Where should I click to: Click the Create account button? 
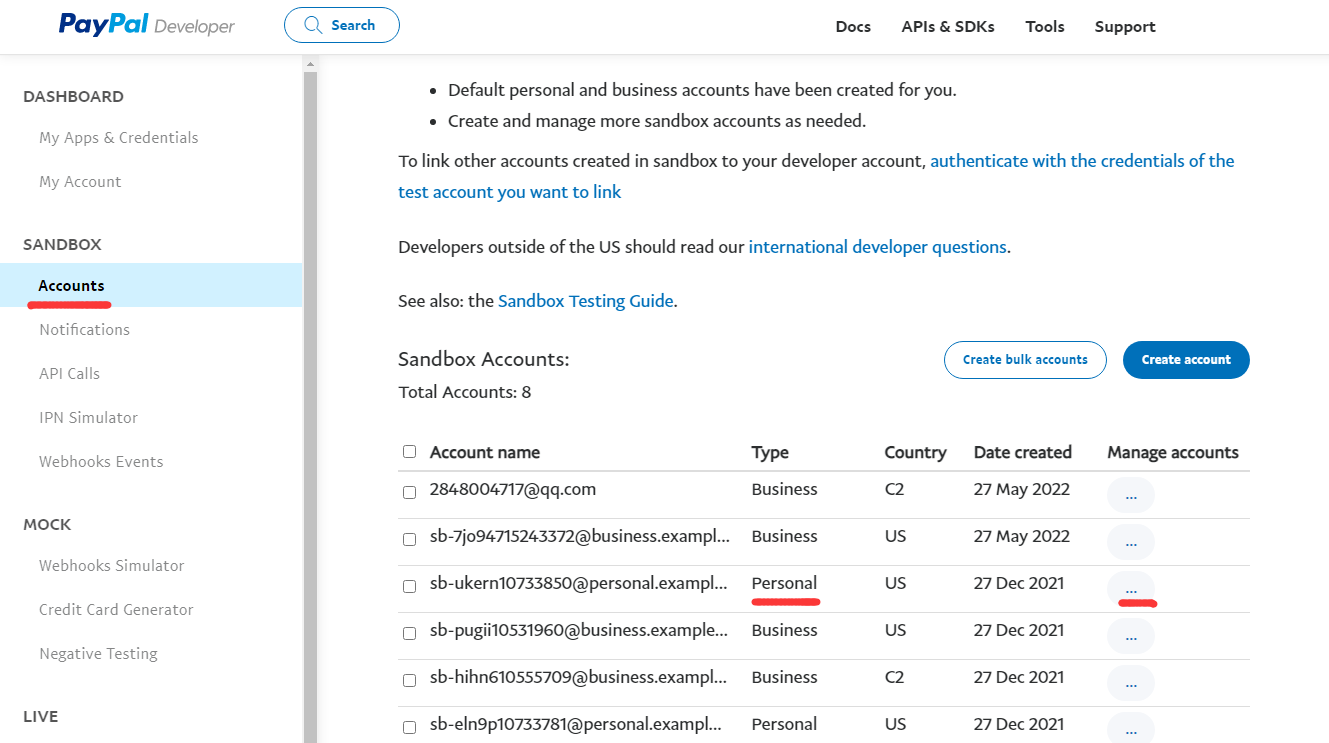(1185, 360)
